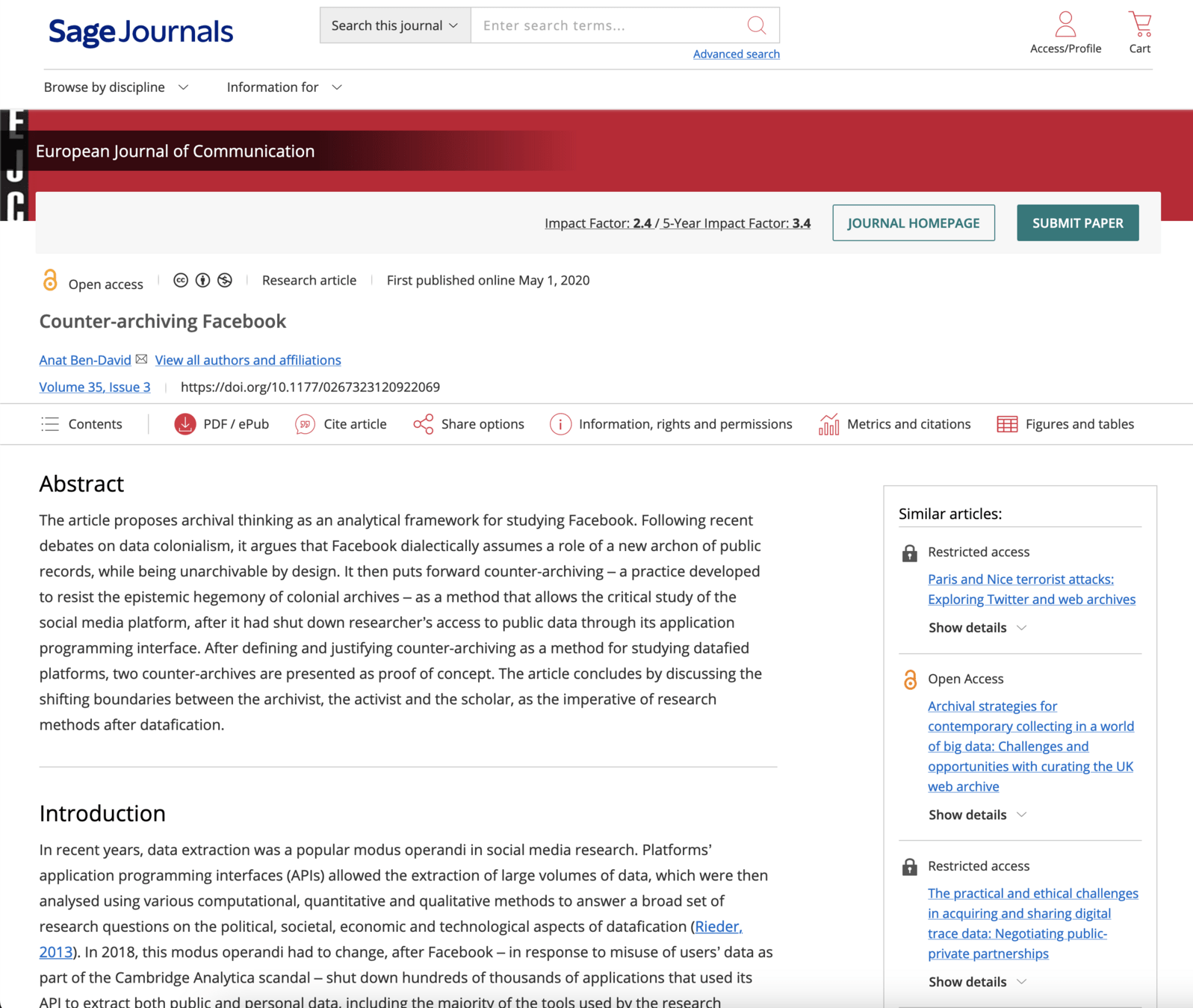Click the Cite article quote icon
1193x1008 pixels.
click(305, 424)
